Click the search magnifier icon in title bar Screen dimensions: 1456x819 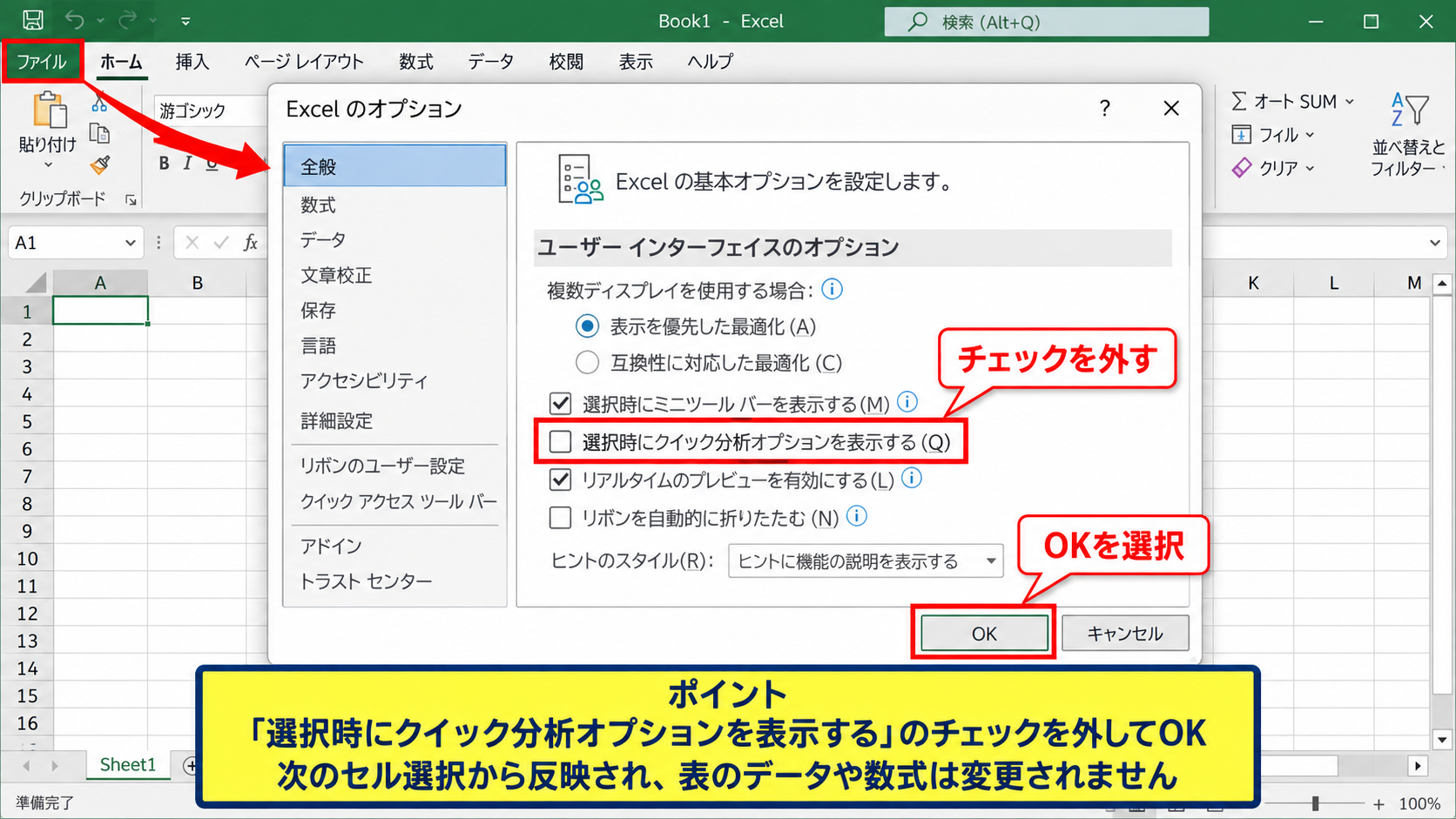click(918, 22)
